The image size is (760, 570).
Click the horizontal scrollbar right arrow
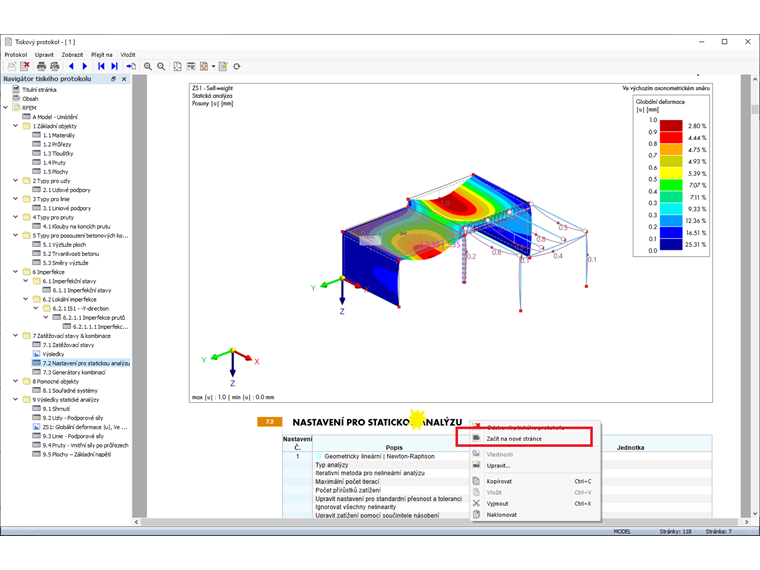pos(746,522)
